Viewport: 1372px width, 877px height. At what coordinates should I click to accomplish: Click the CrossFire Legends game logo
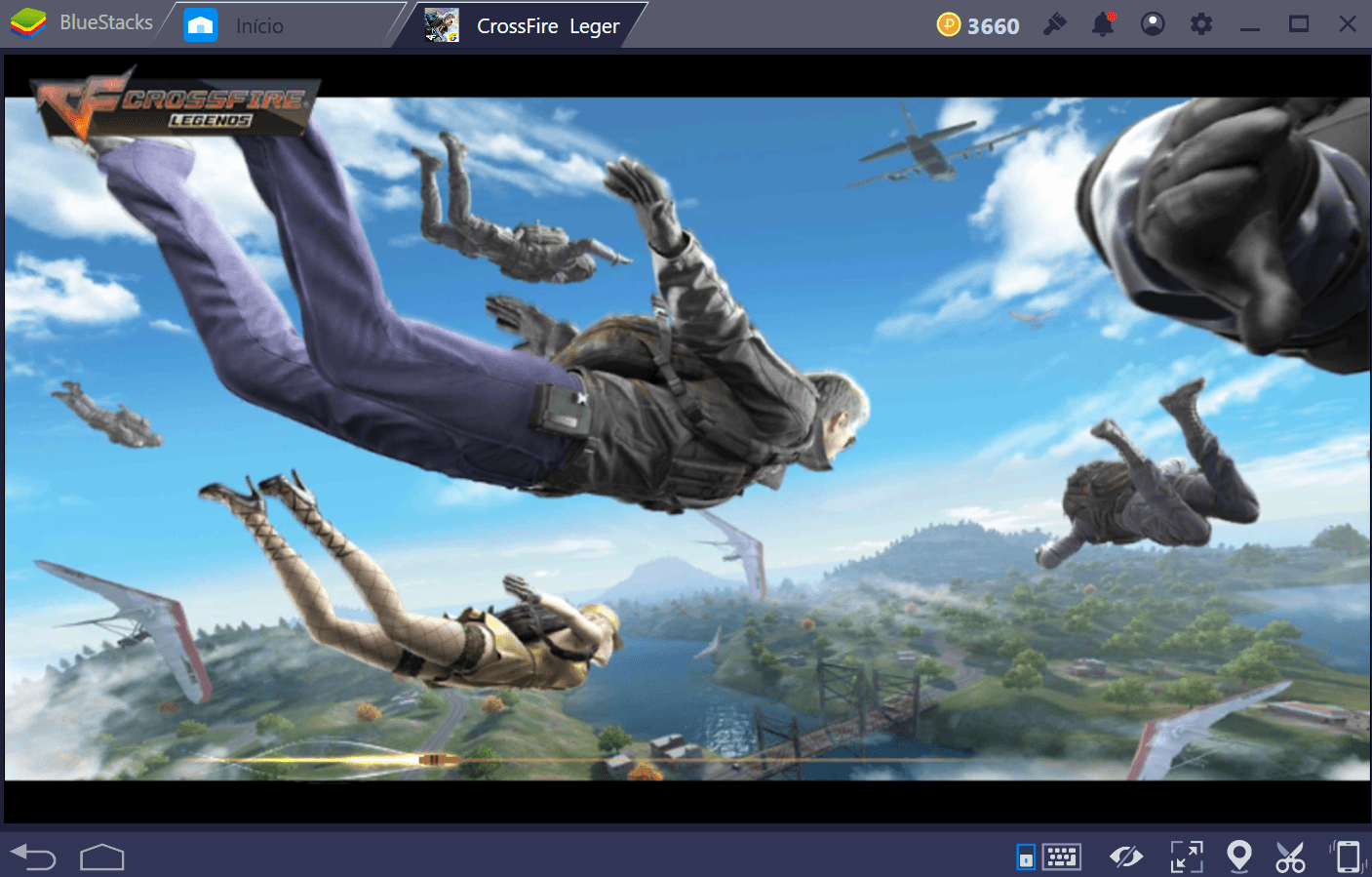tap(176, 104)
